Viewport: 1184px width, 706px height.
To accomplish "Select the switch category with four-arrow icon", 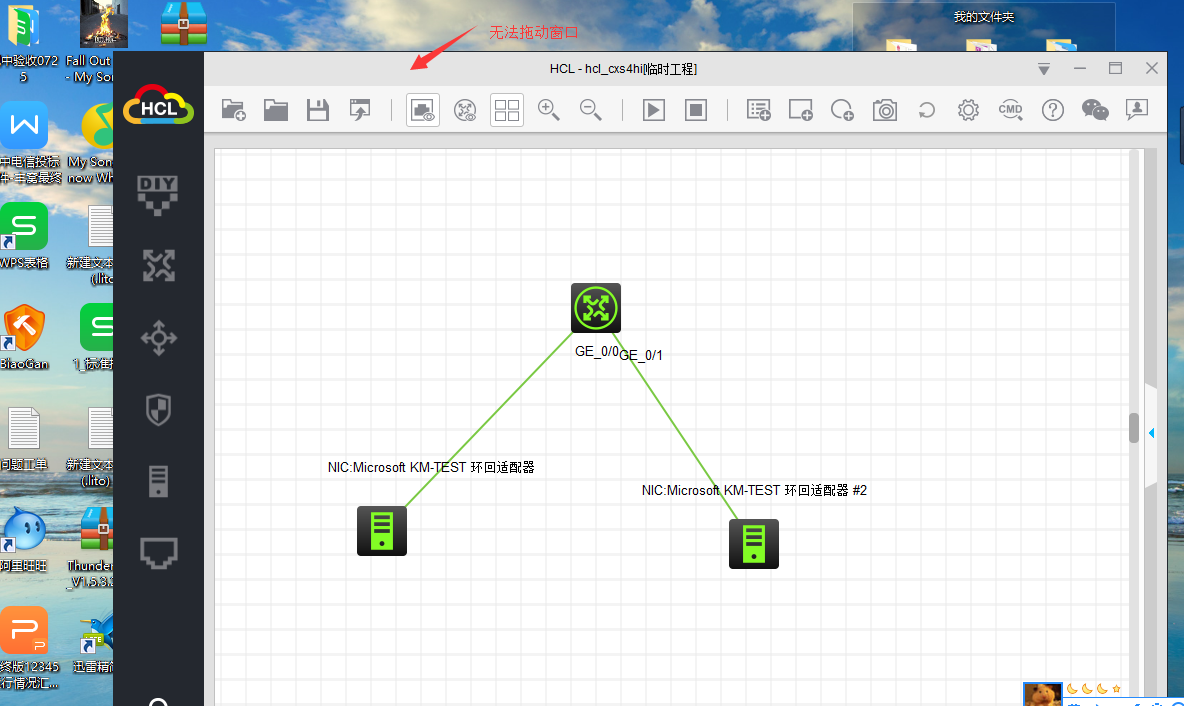I will pos(159,338).
